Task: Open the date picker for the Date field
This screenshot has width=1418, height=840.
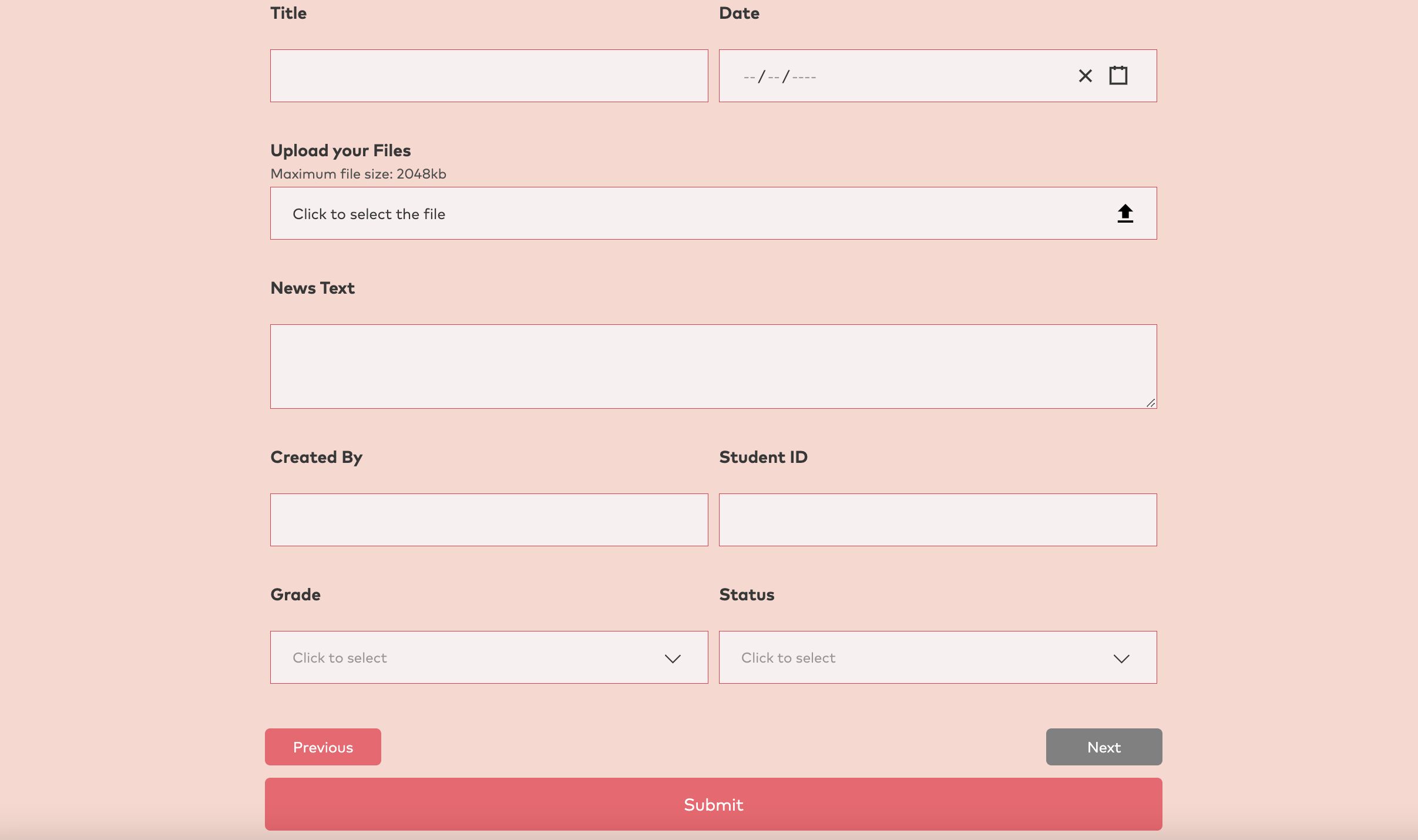Action: click(1118, 75)
